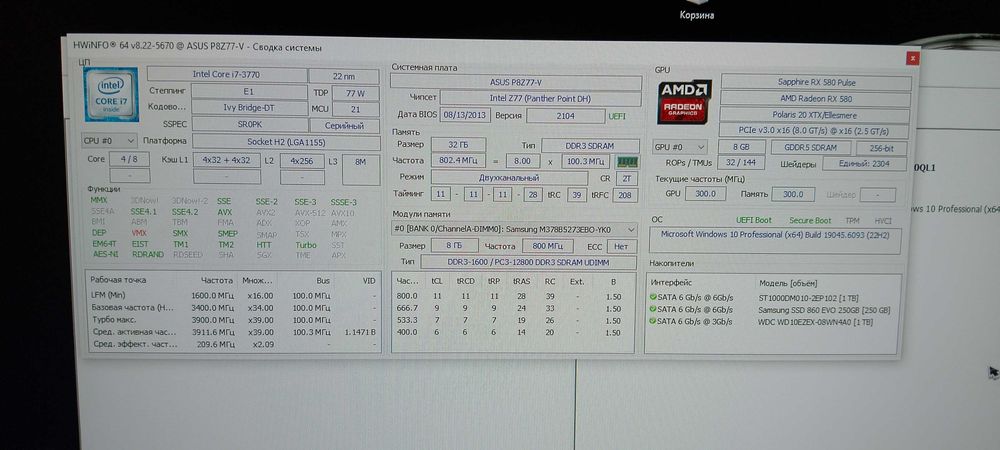Click the 4 / 8 core count field
The width and height of the screenshot is (1000, 450).
pyautogui.click(x=129, y=159)
